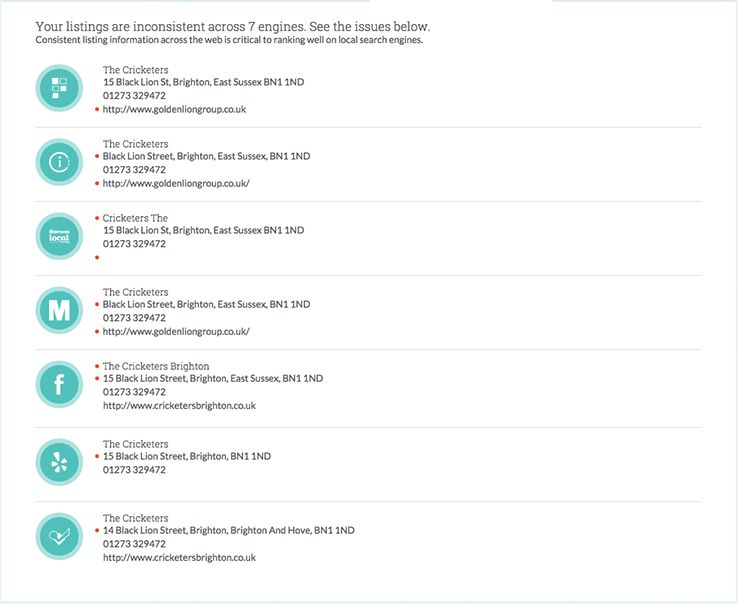Open goldenliongroup.co.uk link beside the 'M' icon
The height and width of the screenshot is (604, 738).
pyautogui.click(x=176, y=331)
